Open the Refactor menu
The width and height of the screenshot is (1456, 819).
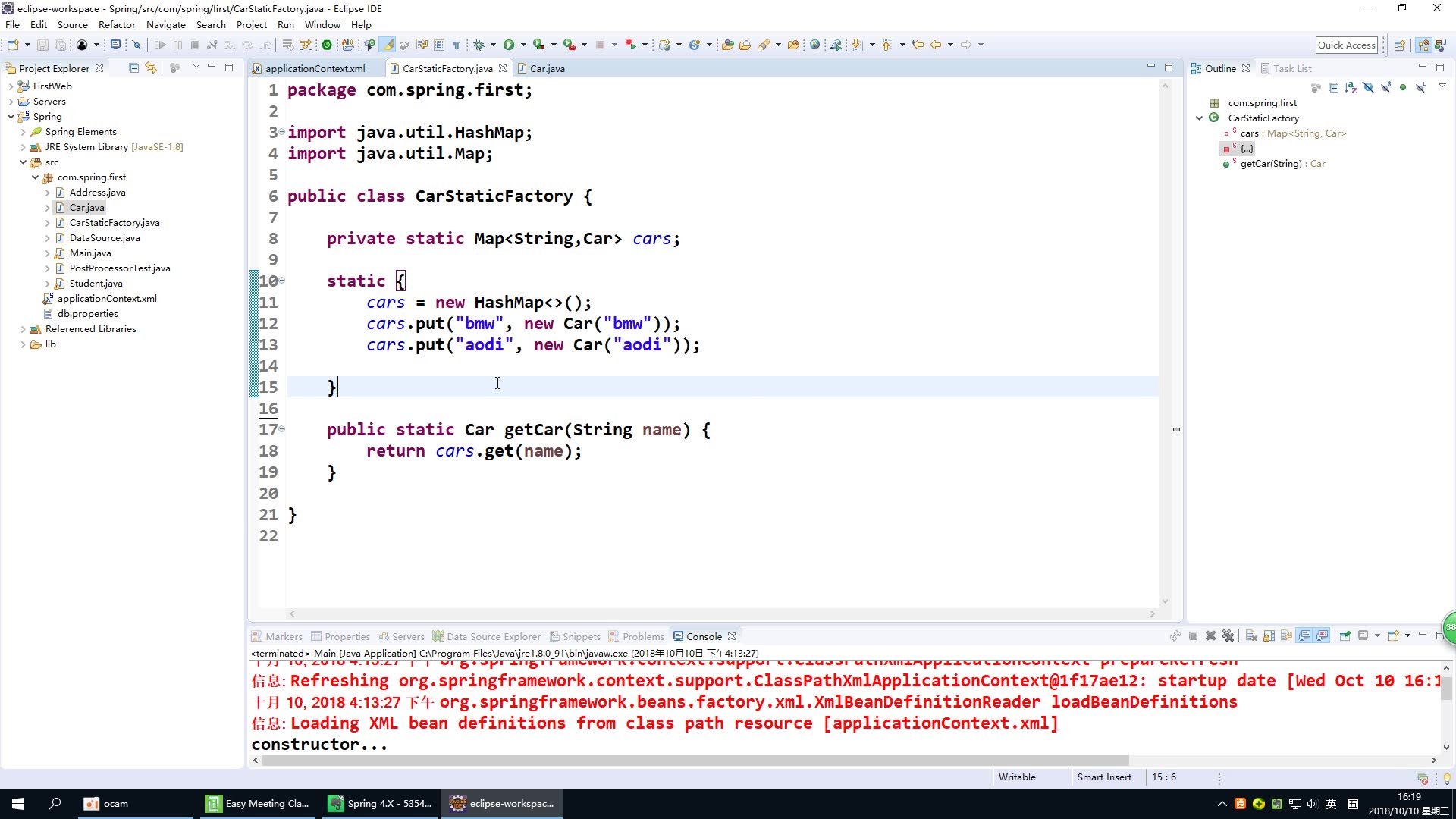[x=117, y=24]
